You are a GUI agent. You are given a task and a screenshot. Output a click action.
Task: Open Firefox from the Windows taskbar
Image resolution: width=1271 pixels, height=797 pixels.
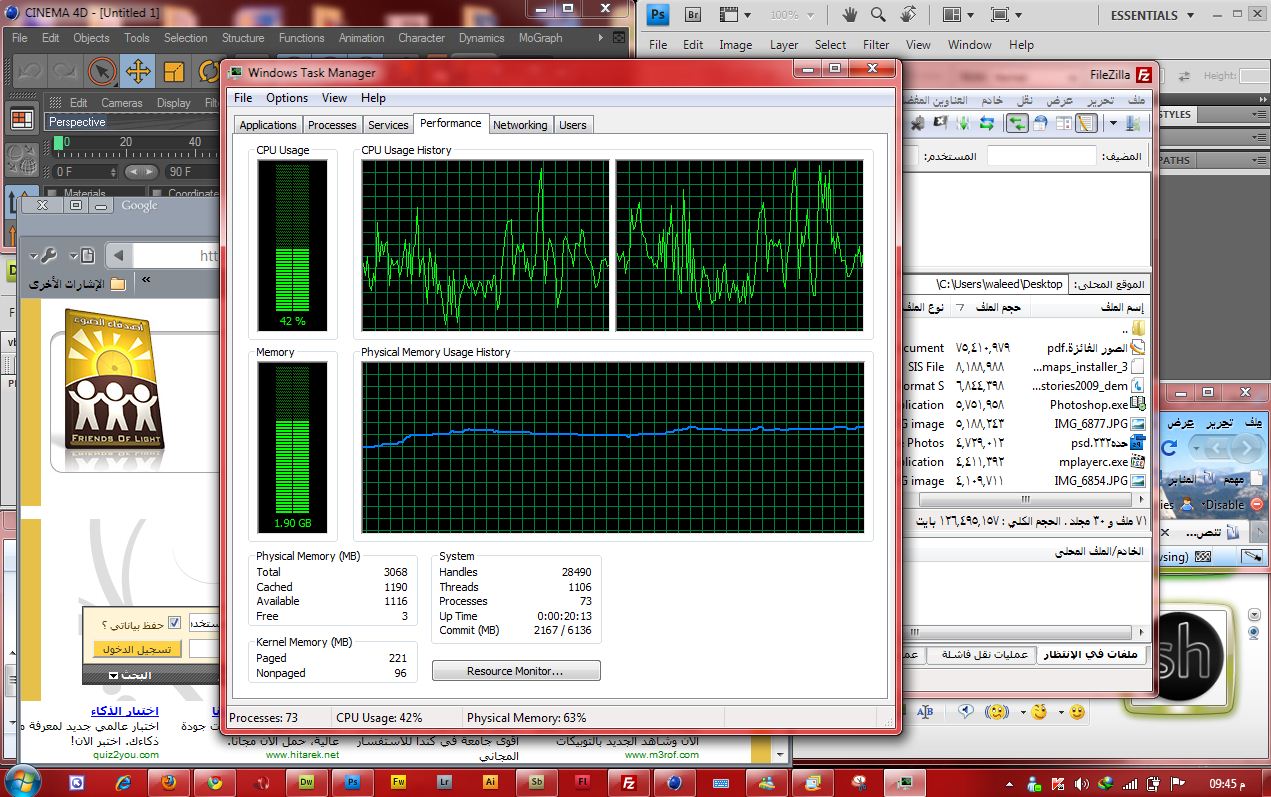point(169,782)
